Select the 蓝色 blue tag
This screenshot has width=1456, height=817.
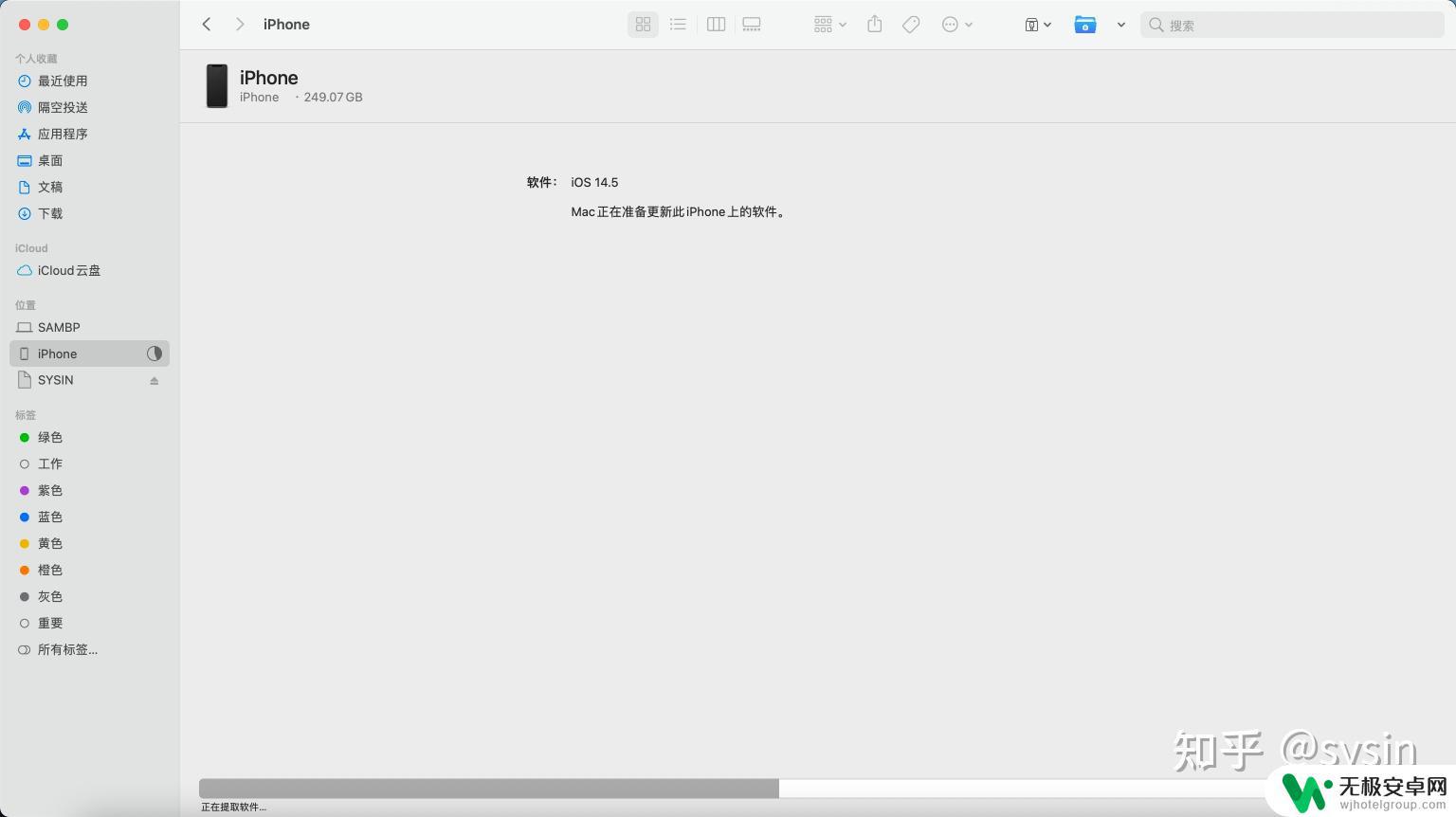(x=89, y=517)
